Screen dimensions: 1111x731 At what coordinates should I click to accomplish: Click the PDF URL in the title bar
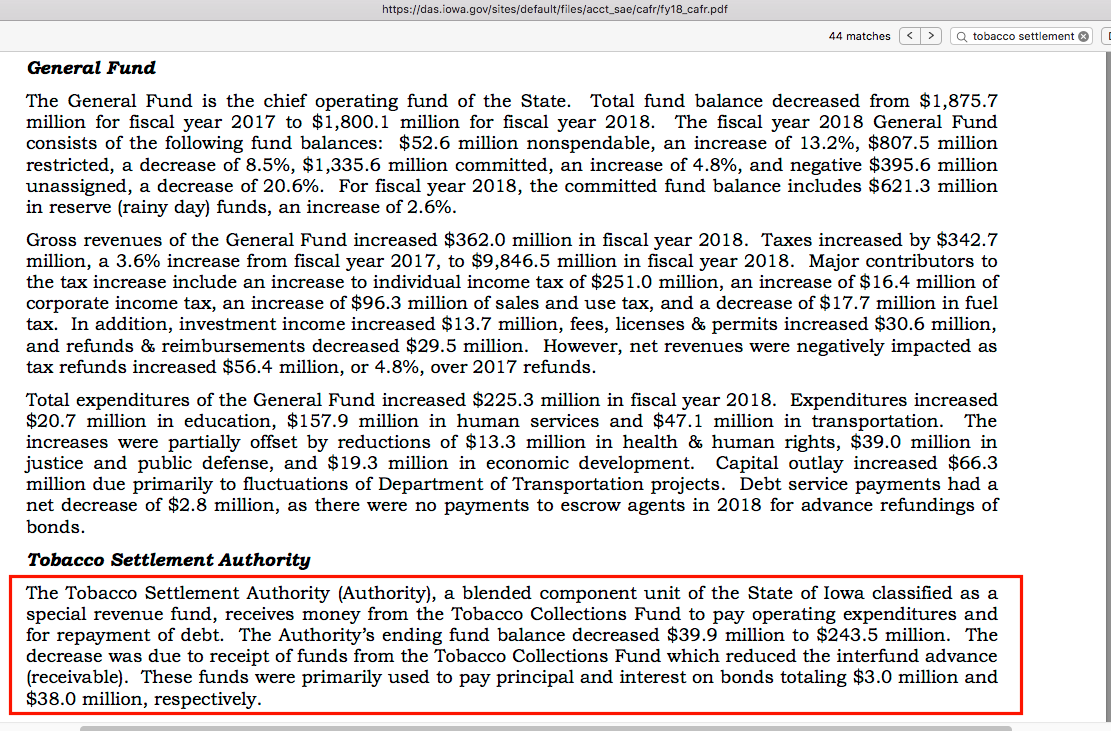pyautogui.click(x=555, y=8)
